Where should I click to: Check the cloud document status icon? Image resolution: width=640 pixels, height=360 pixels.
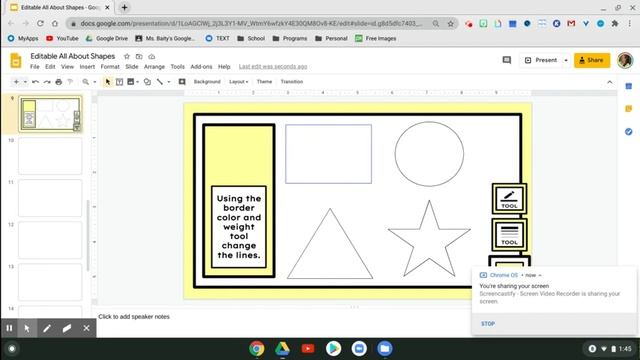click(x=152, y=56)
